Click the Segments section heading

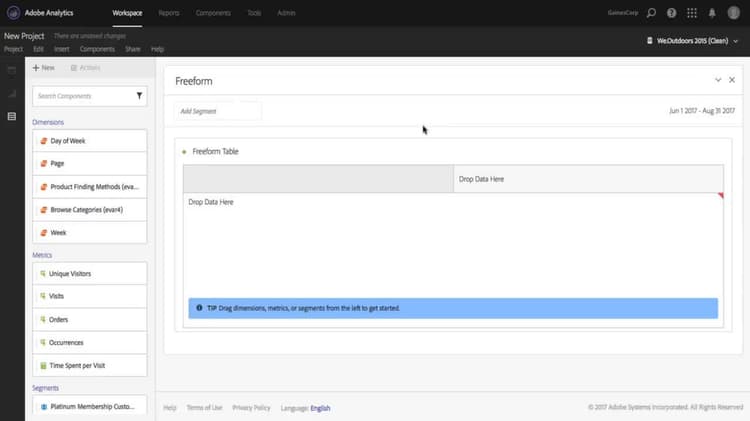click(45, 388)
